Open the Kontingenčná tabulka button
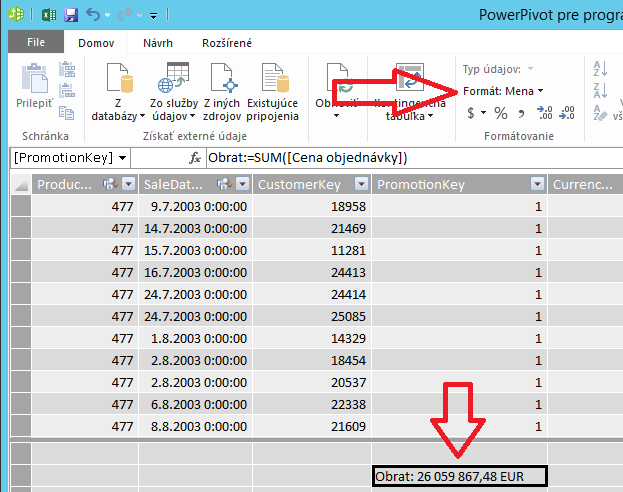Image resolution: width=623 pixels, height=492 pixels. point(410,92)
